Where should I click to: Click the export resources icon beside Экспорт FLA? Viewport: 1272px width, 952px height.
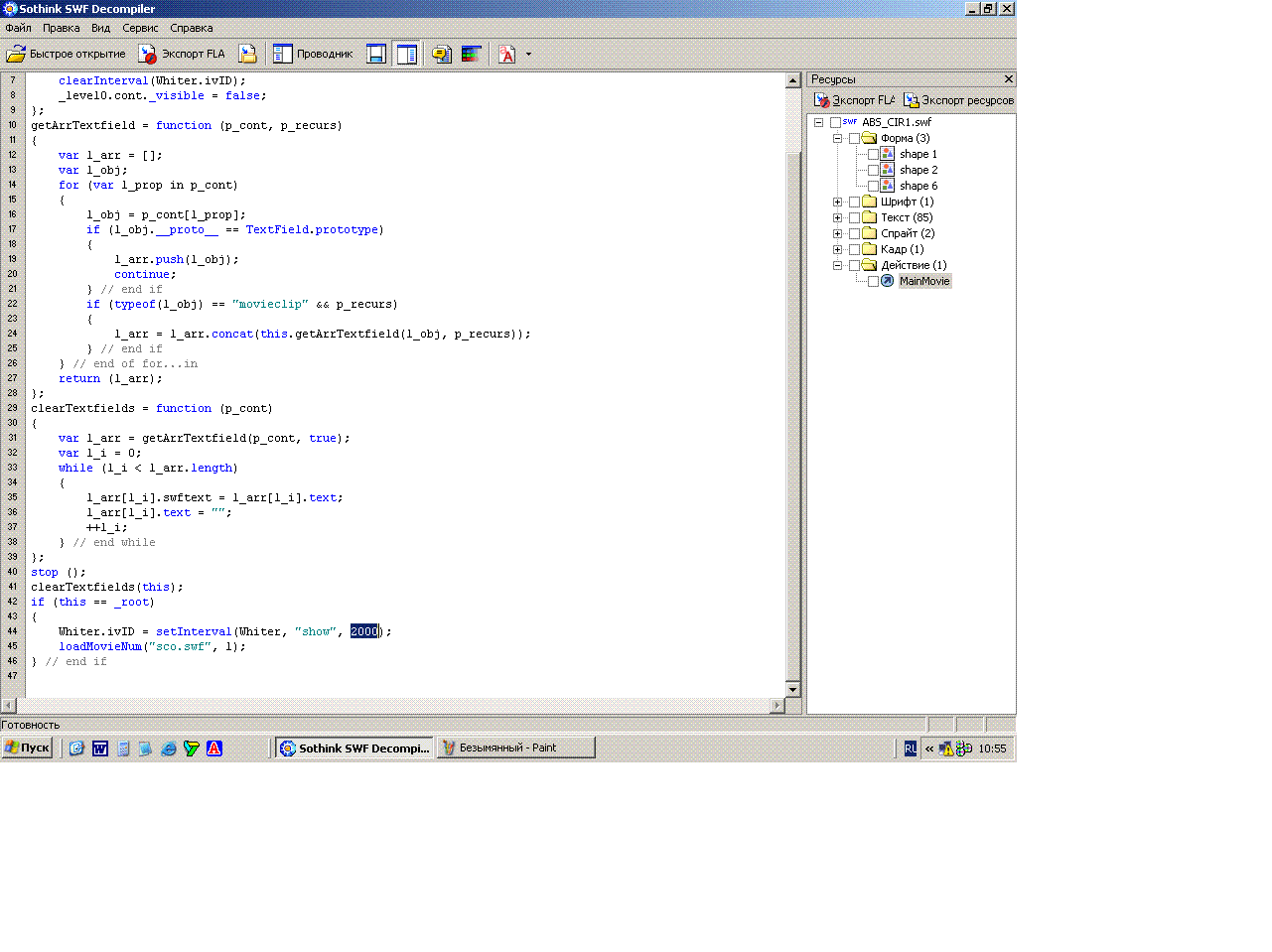247,54
